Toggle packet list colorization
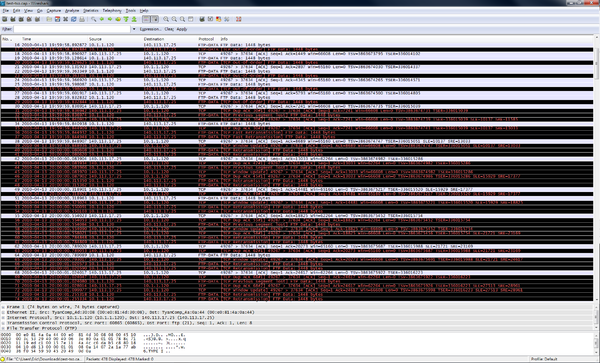600x363 pixels. [x=146, y=19]
